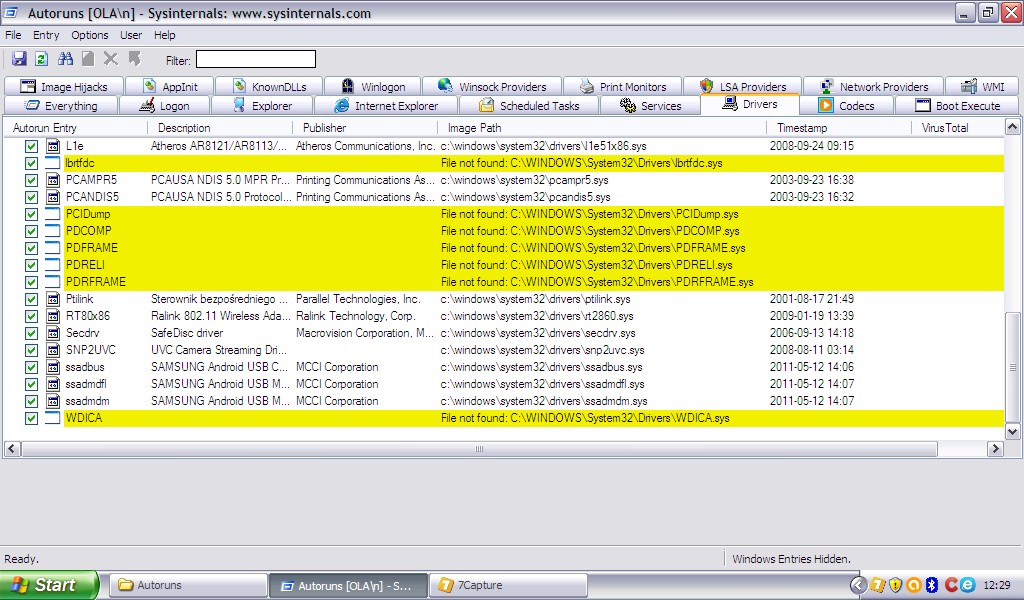Image resolution: width=1024 pixels, height=600 pixels.
Task: Click the vertical scrollbar down arrow
Action: 1012,431
